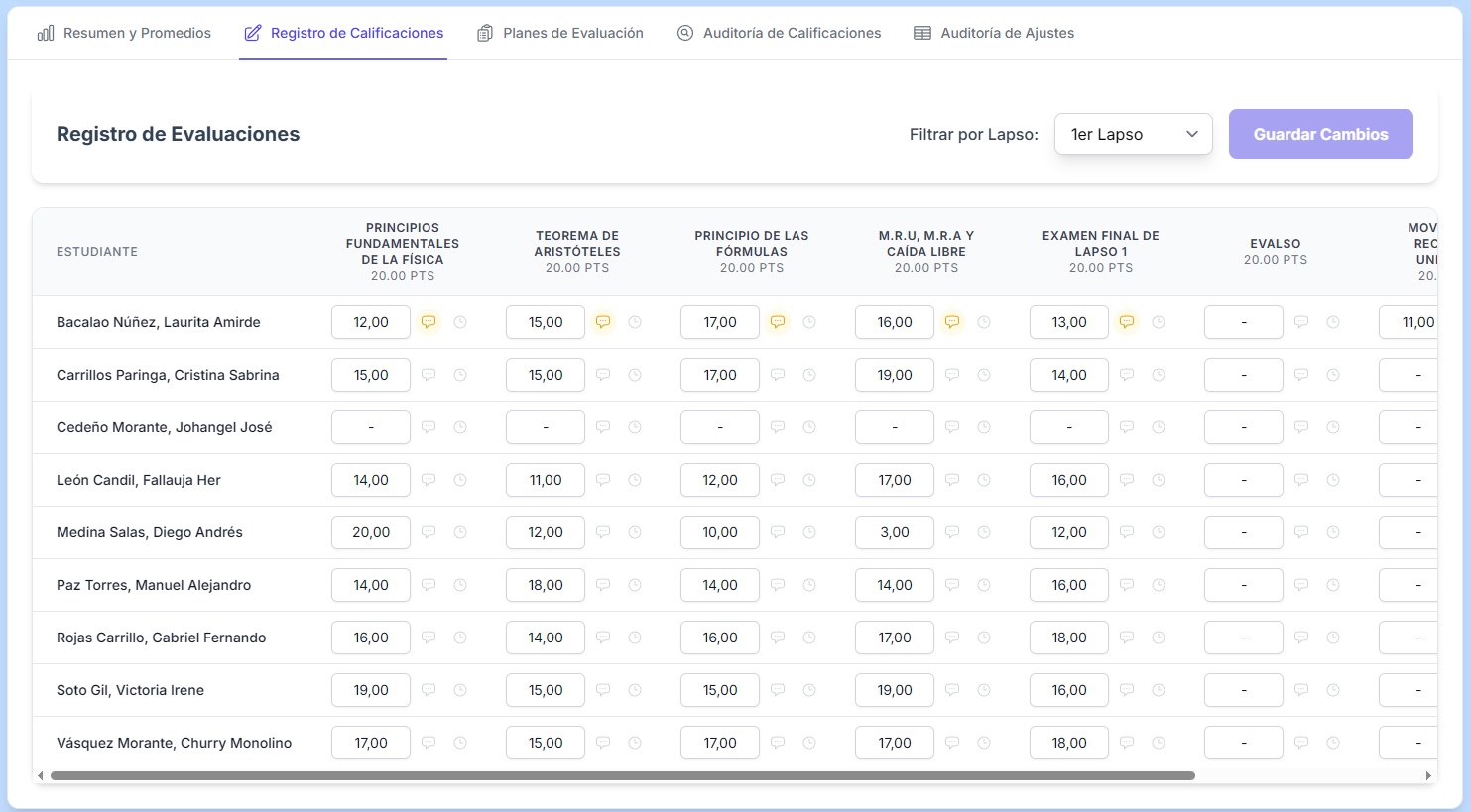The width and height of the screenshot is (1471, 812).
Task: Select student name León Candil, Fallauja Her
Action: point(139,480)
